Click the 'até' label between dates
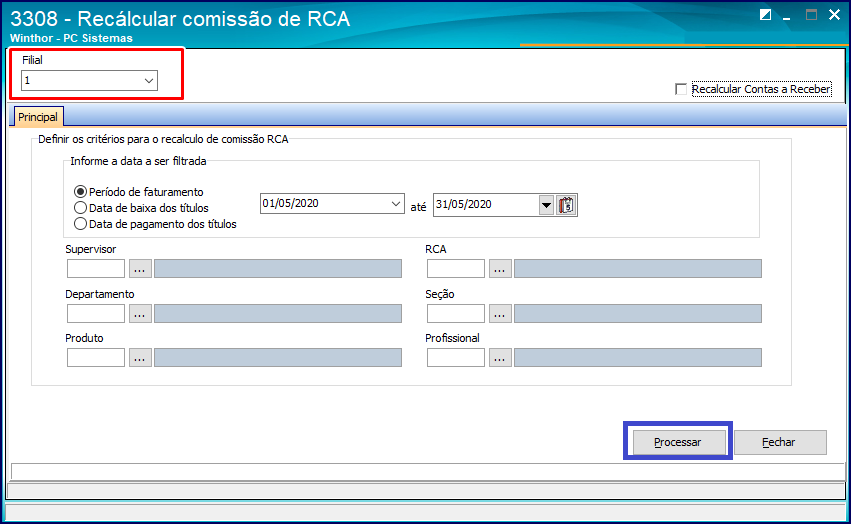 pyautogui.click(x=418, y=207)
